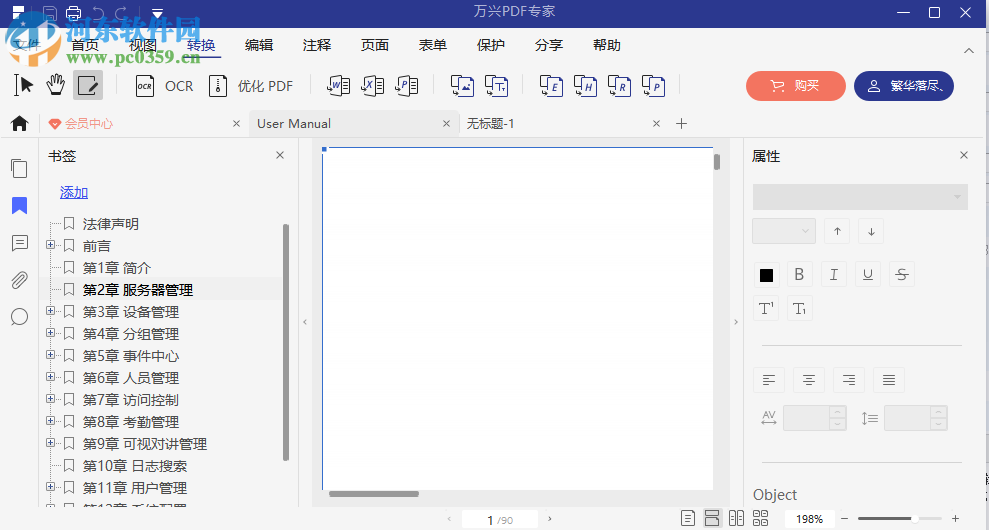Go to the home screen icon
Screen dimensions: 989x530
(20, 124)
